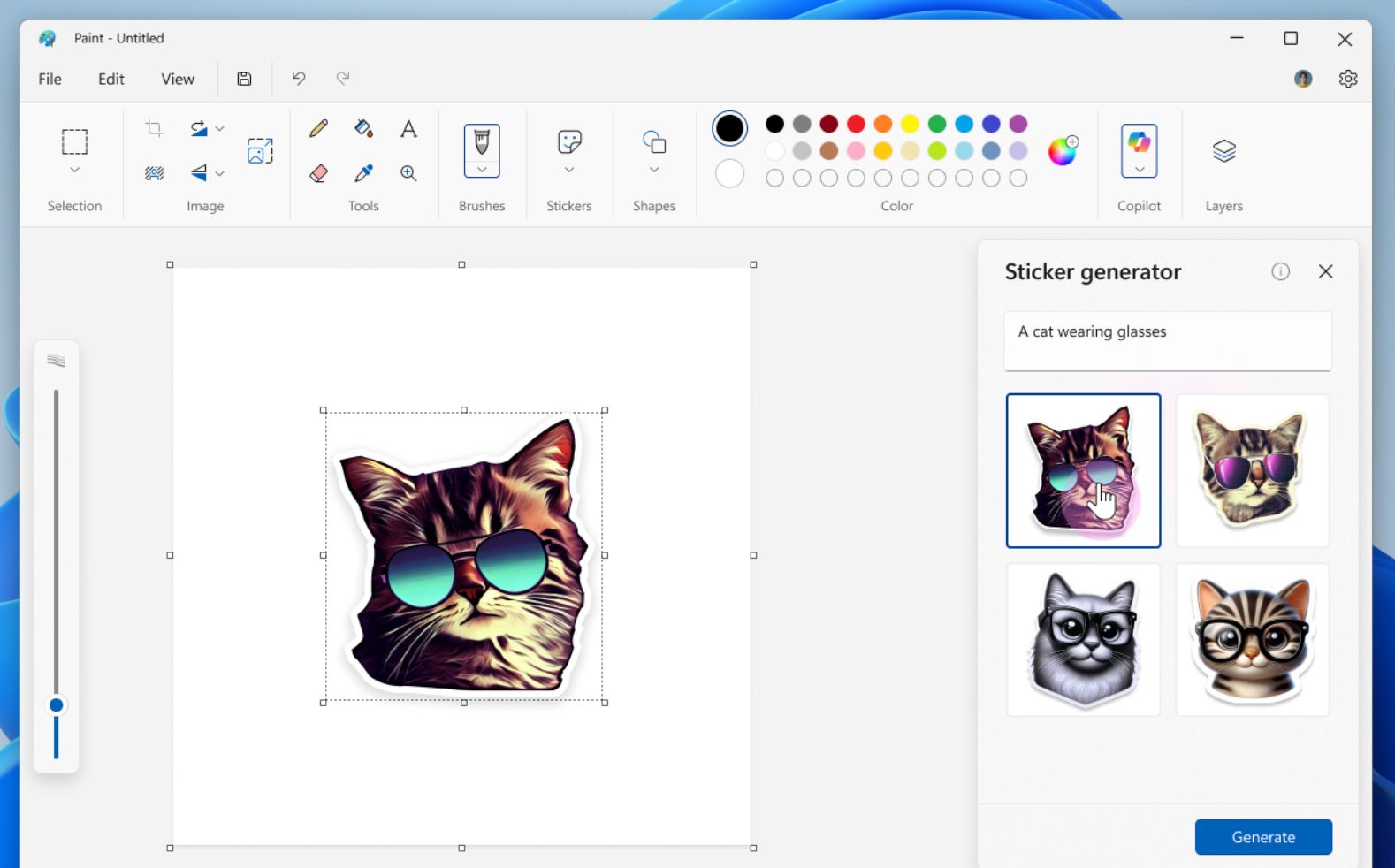Expand the Brushes dropdown

click(482, 169)
